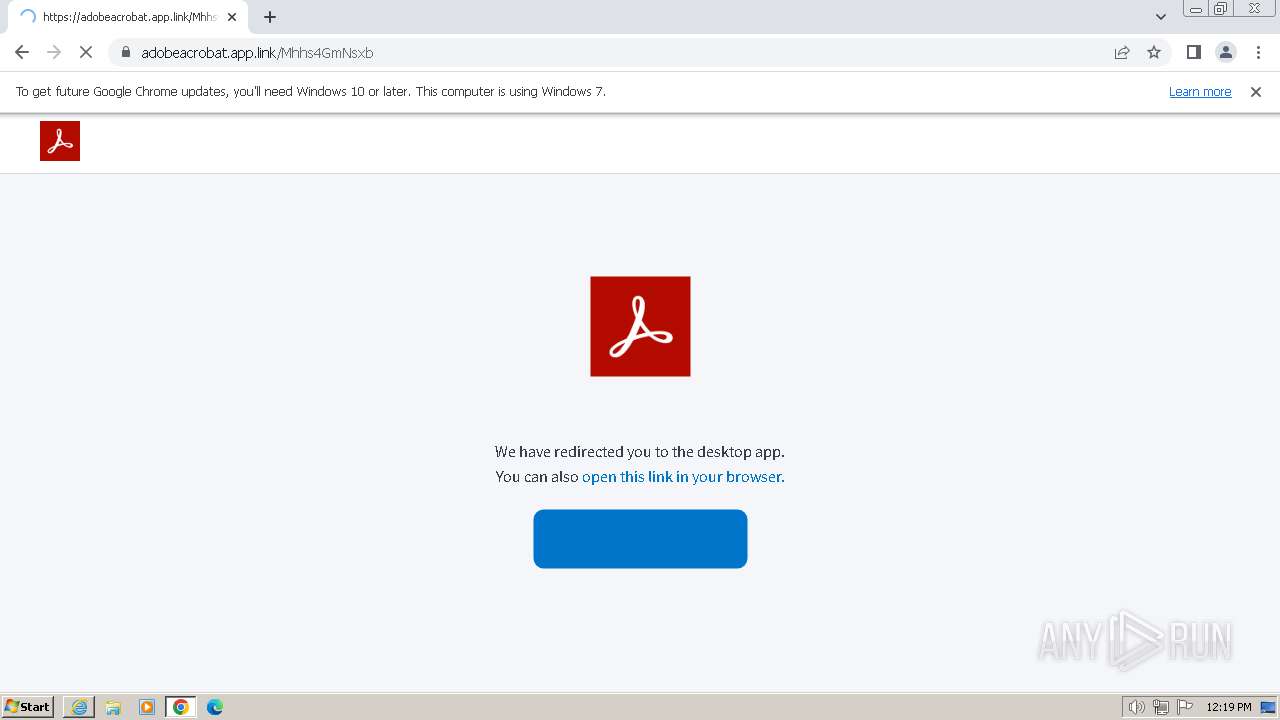
Task: Expand the tab search dropdown
Action: (1161, 17)
